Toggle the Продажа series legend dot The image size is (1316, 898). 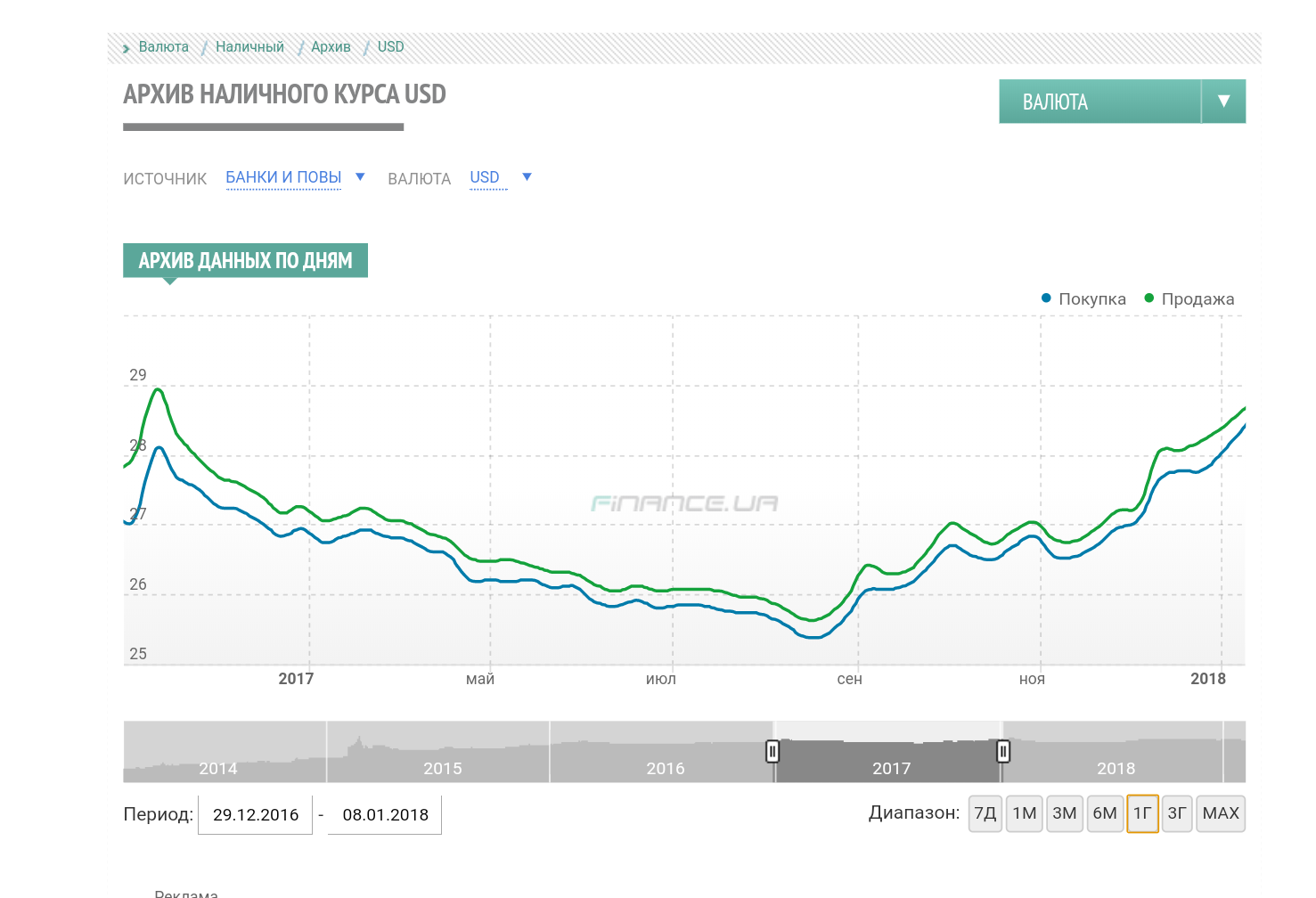pos(1149,298)
